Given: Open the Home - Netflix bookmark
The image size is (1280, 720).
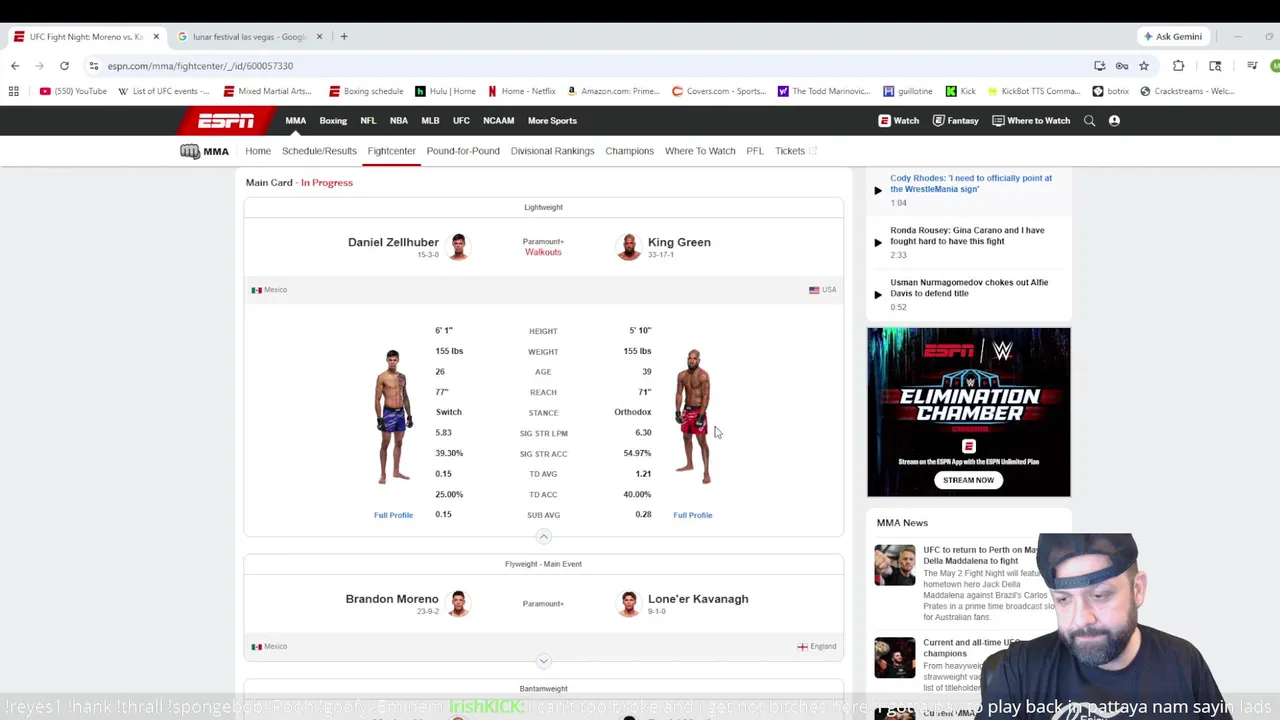Looking at the screenshot, I should pos(522,91).
